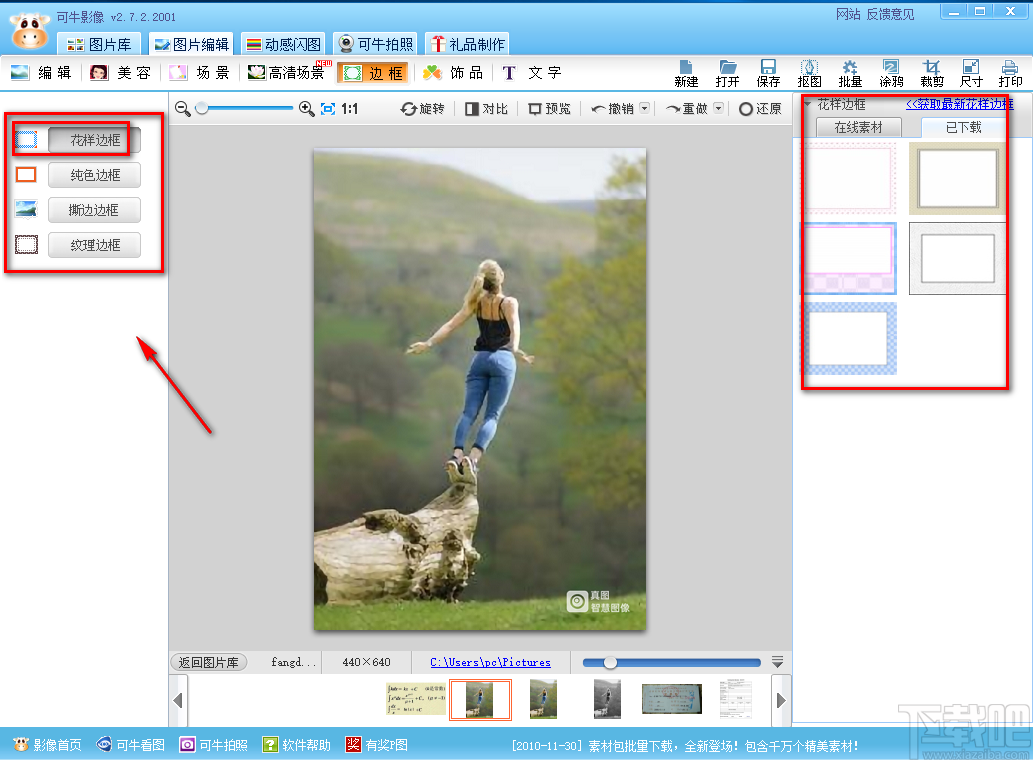Open the 图片库 tab
This screenshot has width=1033, height=760.
[x=99, y=44]
